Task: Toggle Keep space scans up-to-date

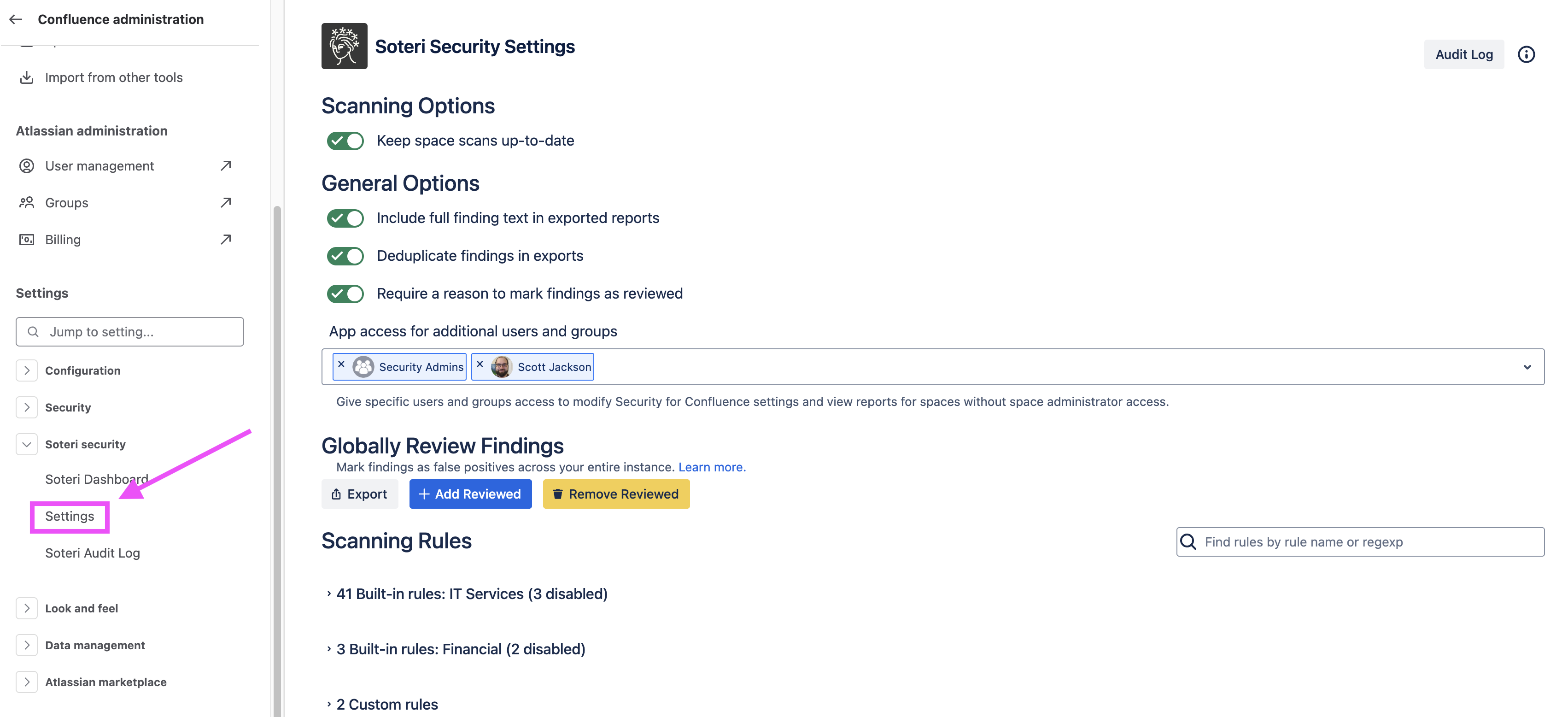Action: point(345,141)
